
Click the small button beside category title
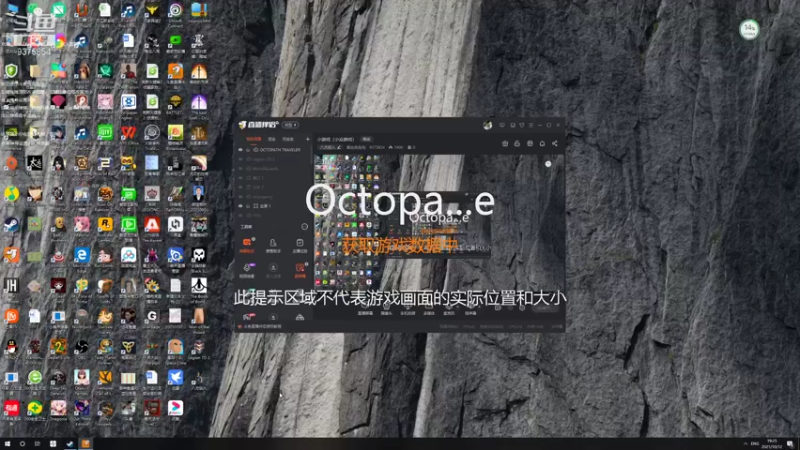tap(366, 139)
